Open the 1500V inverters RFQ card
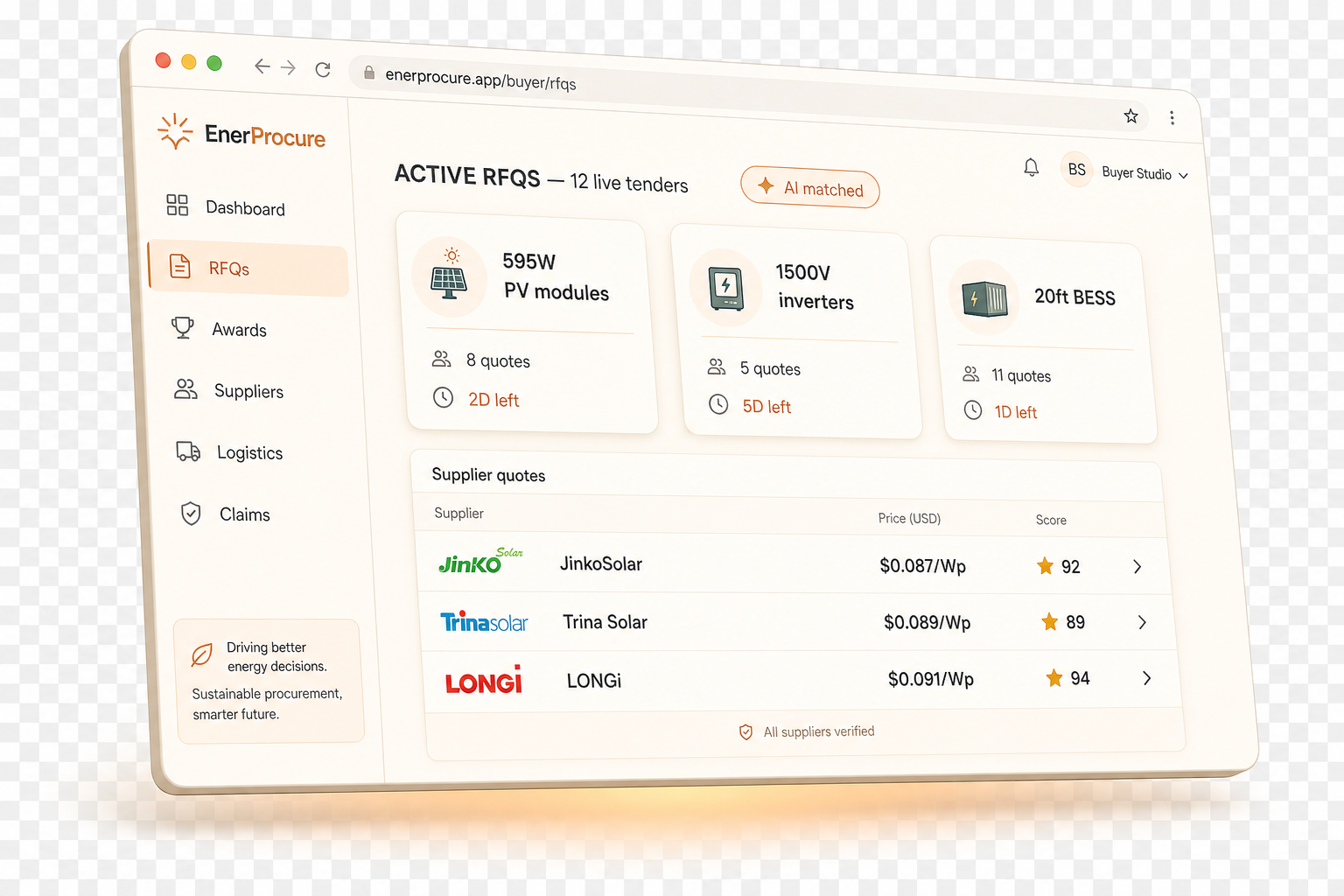 [797, 332]
